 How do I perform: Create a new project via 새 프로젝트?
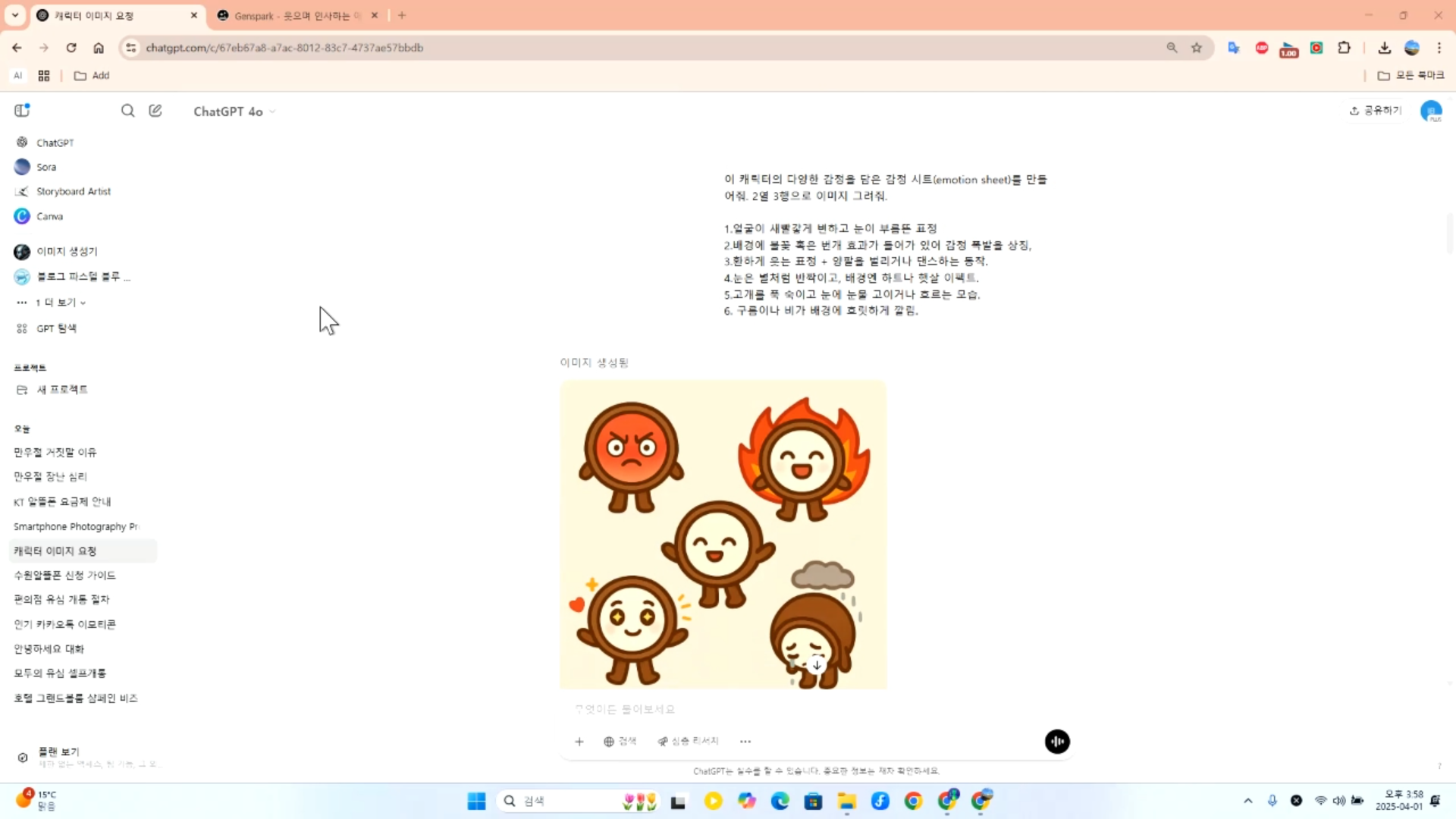(x=62, y=390)
